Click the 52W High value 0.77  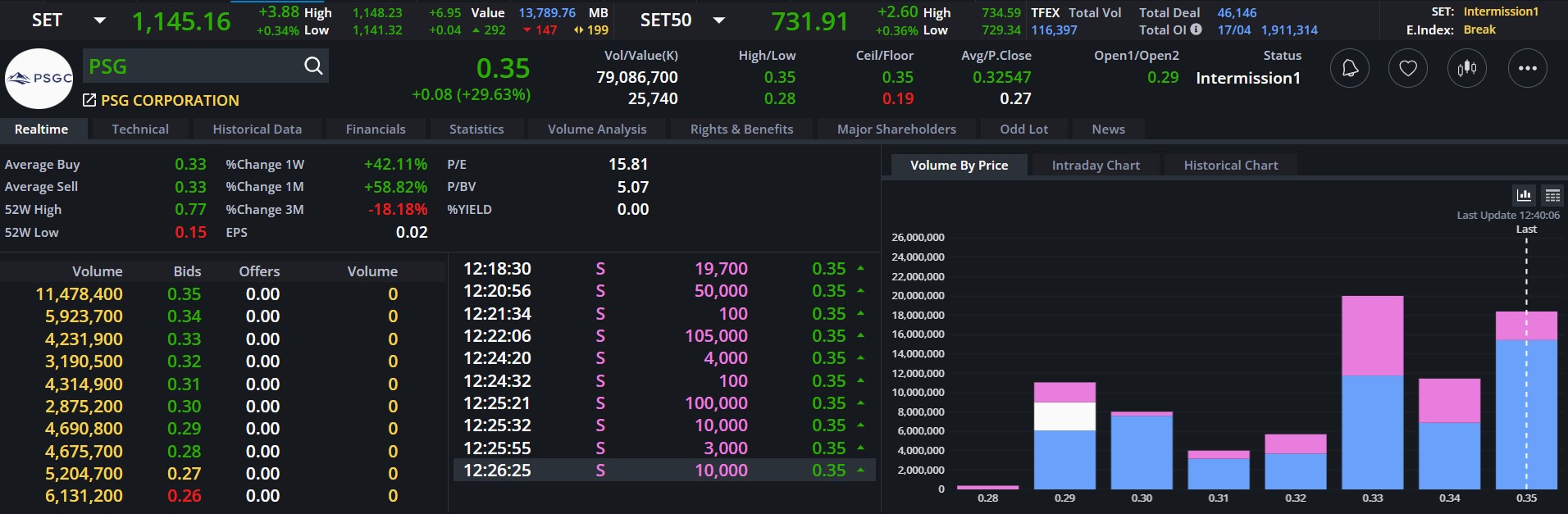click(190, 210)
